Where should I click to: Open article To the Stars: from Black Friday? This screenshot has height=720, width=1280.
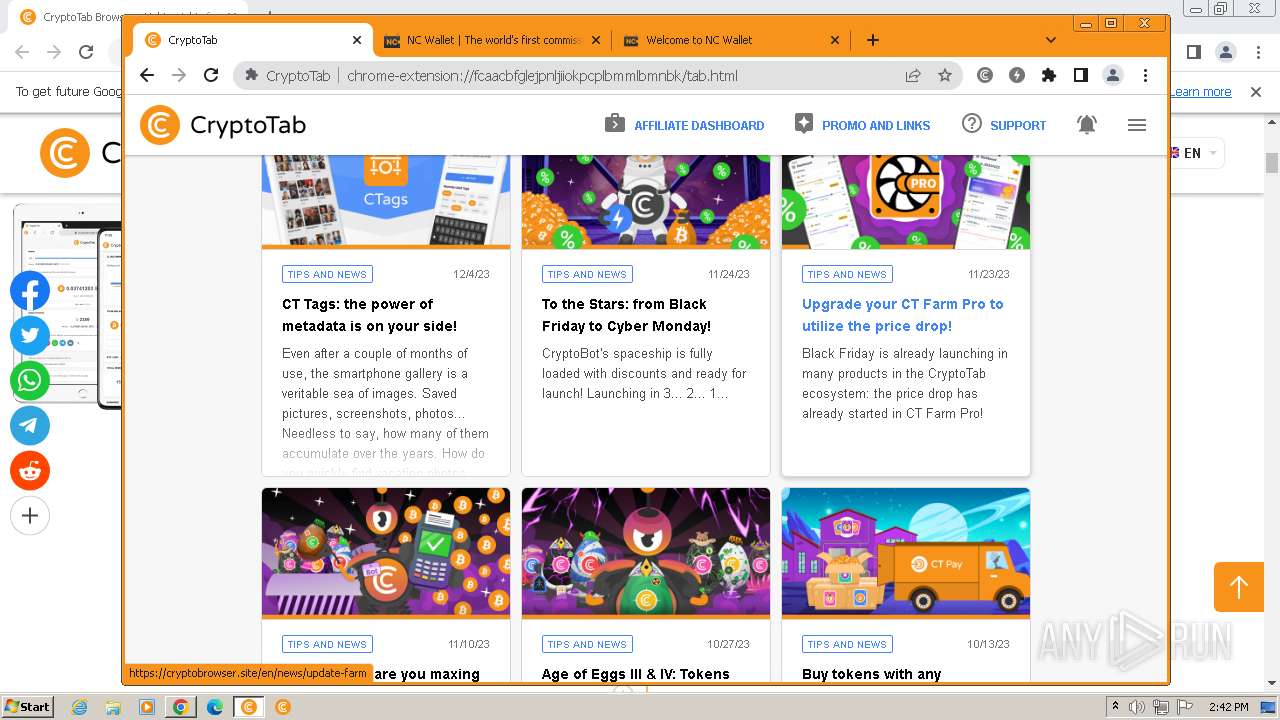[626, 315]
